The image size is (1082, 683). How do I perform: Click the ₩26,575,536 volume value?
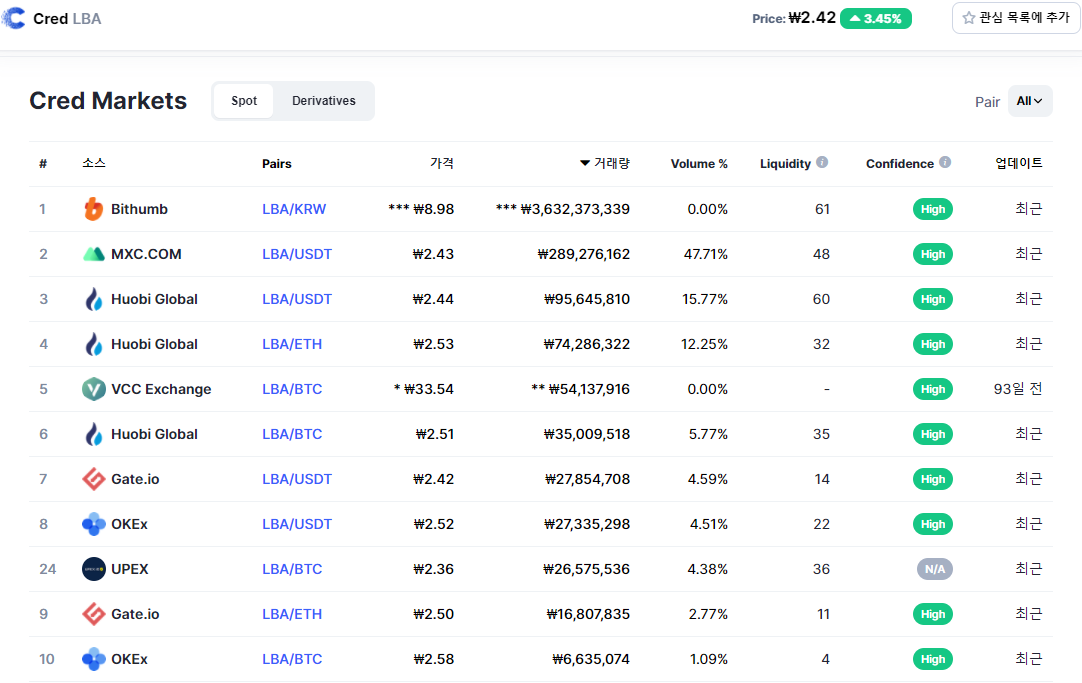point(587,569)
